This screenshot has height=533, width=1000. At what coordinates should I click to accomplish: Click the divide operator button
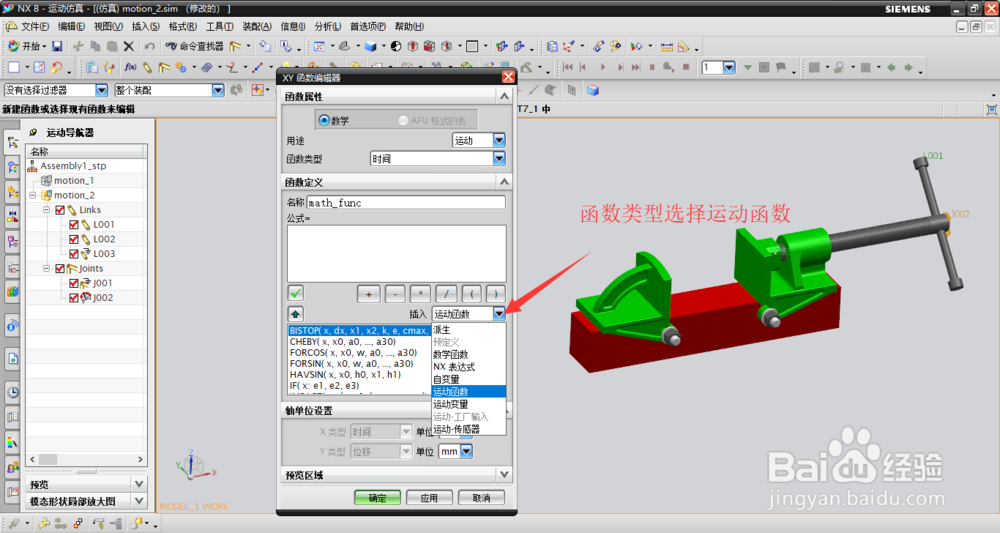coord(446,294)
